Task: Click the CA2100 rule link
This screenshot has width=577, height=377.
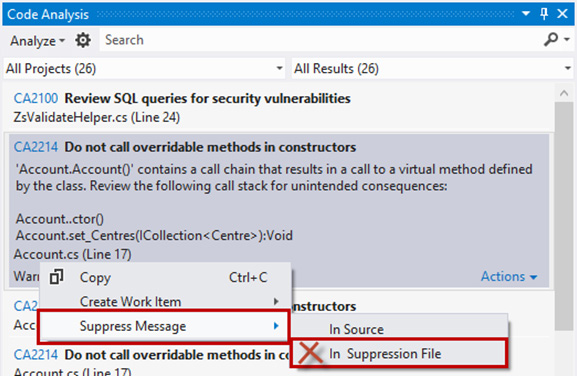Action: click(x=36, y=98)
